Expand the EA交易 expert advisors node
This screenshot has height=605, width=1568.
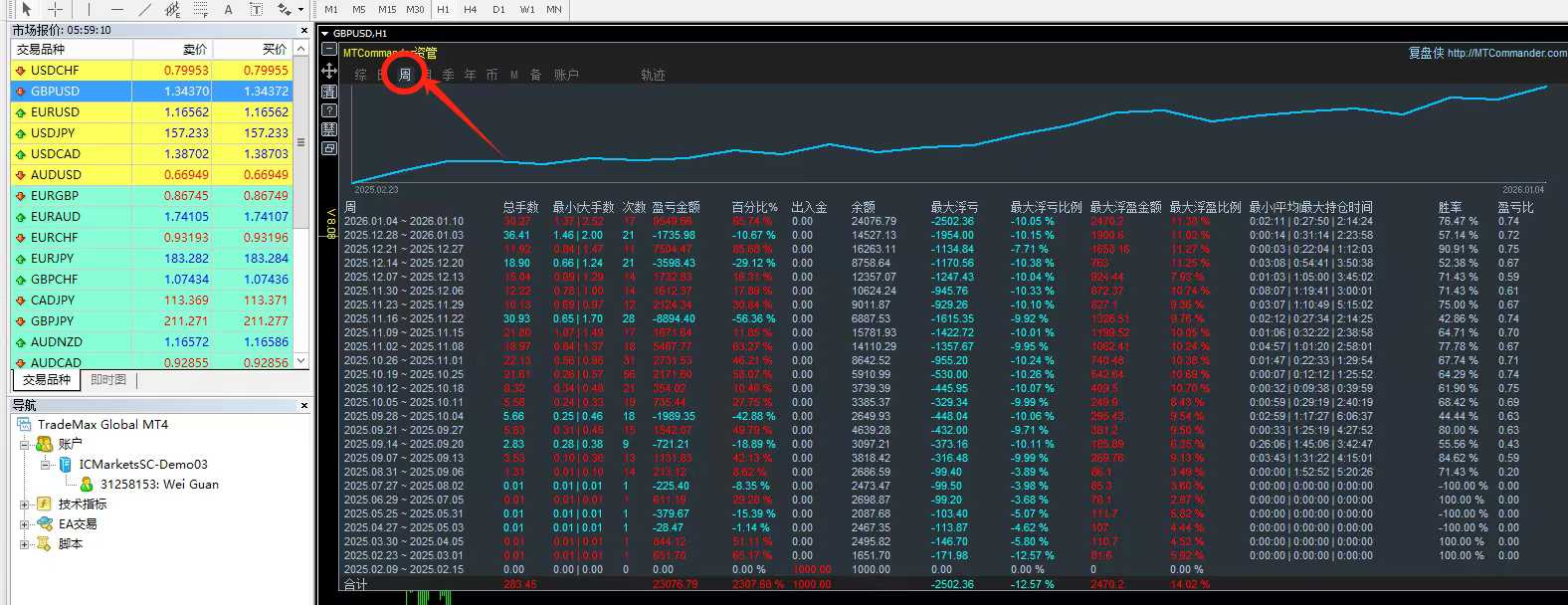pyautogui.click(x=24, y=524)
